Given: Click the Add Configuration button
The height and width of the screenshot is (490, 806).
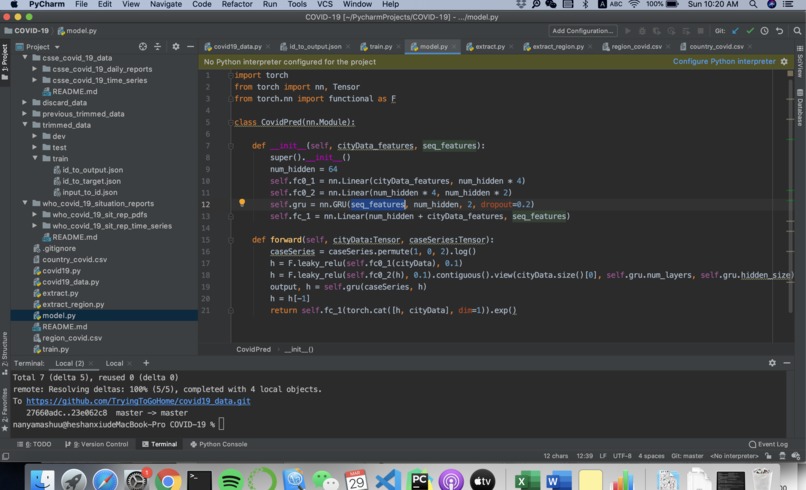Looking at the screenshot, I should 582,31.
